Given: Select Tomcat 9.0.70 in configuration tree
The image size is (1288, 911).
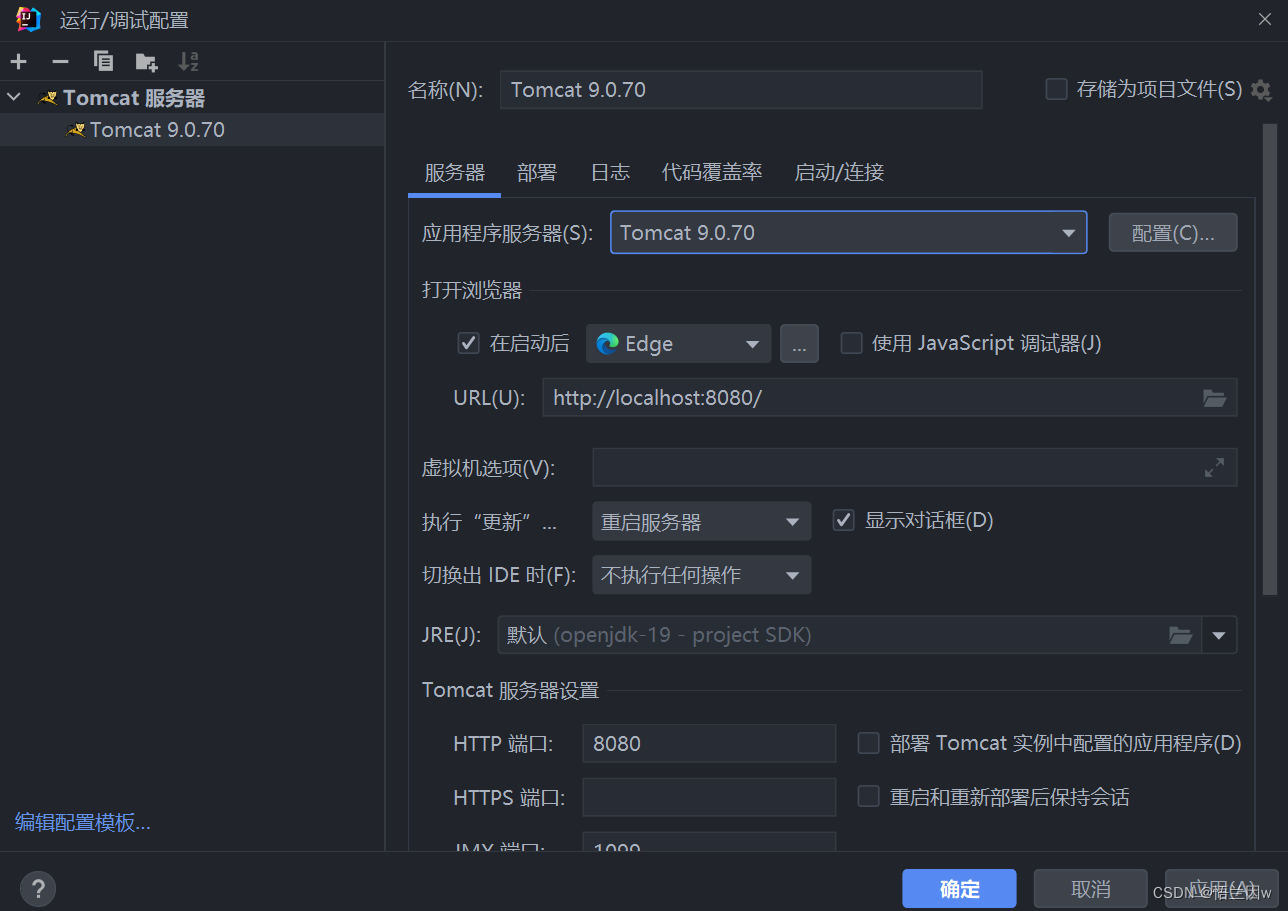Looking at the screenshot, I should (x=192, y=130).
